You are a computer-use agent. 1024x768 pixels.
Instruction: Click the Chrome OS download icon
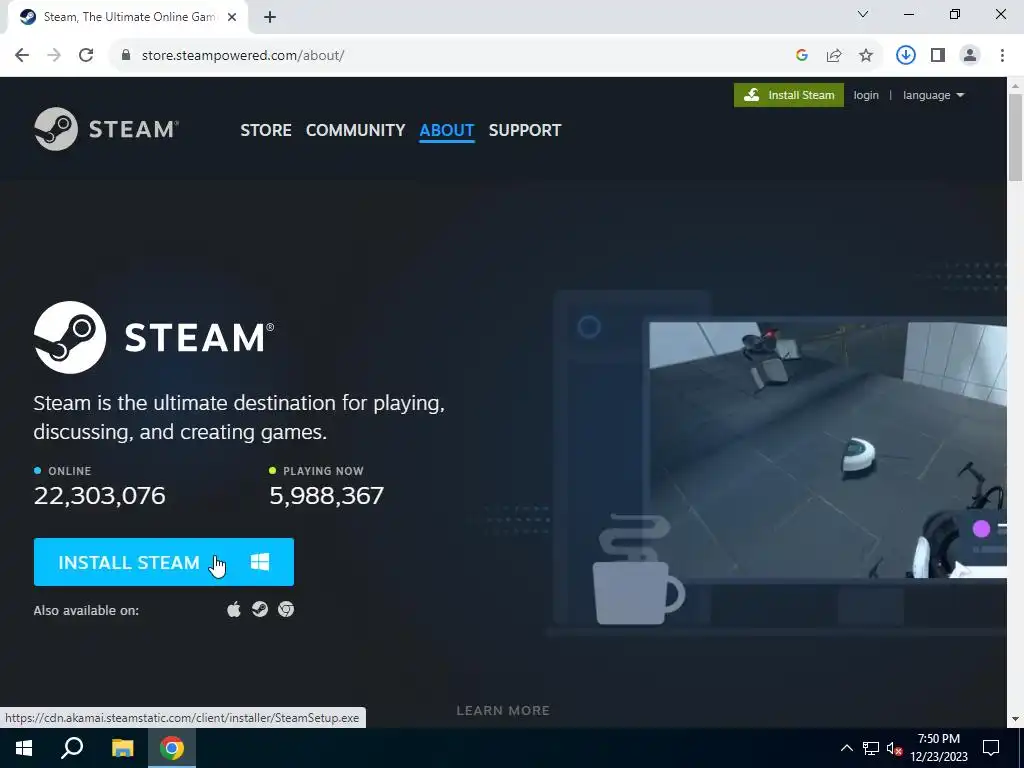coord(286,609)
